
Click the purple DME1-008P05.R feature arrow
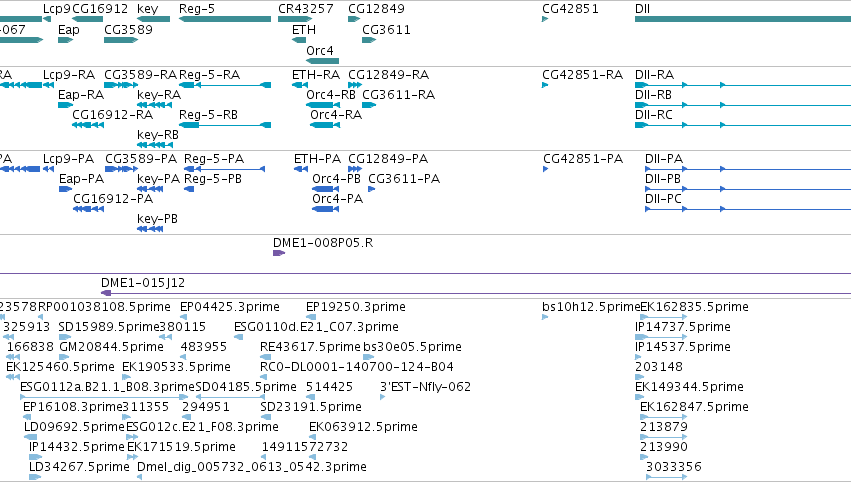coord(279,253)
